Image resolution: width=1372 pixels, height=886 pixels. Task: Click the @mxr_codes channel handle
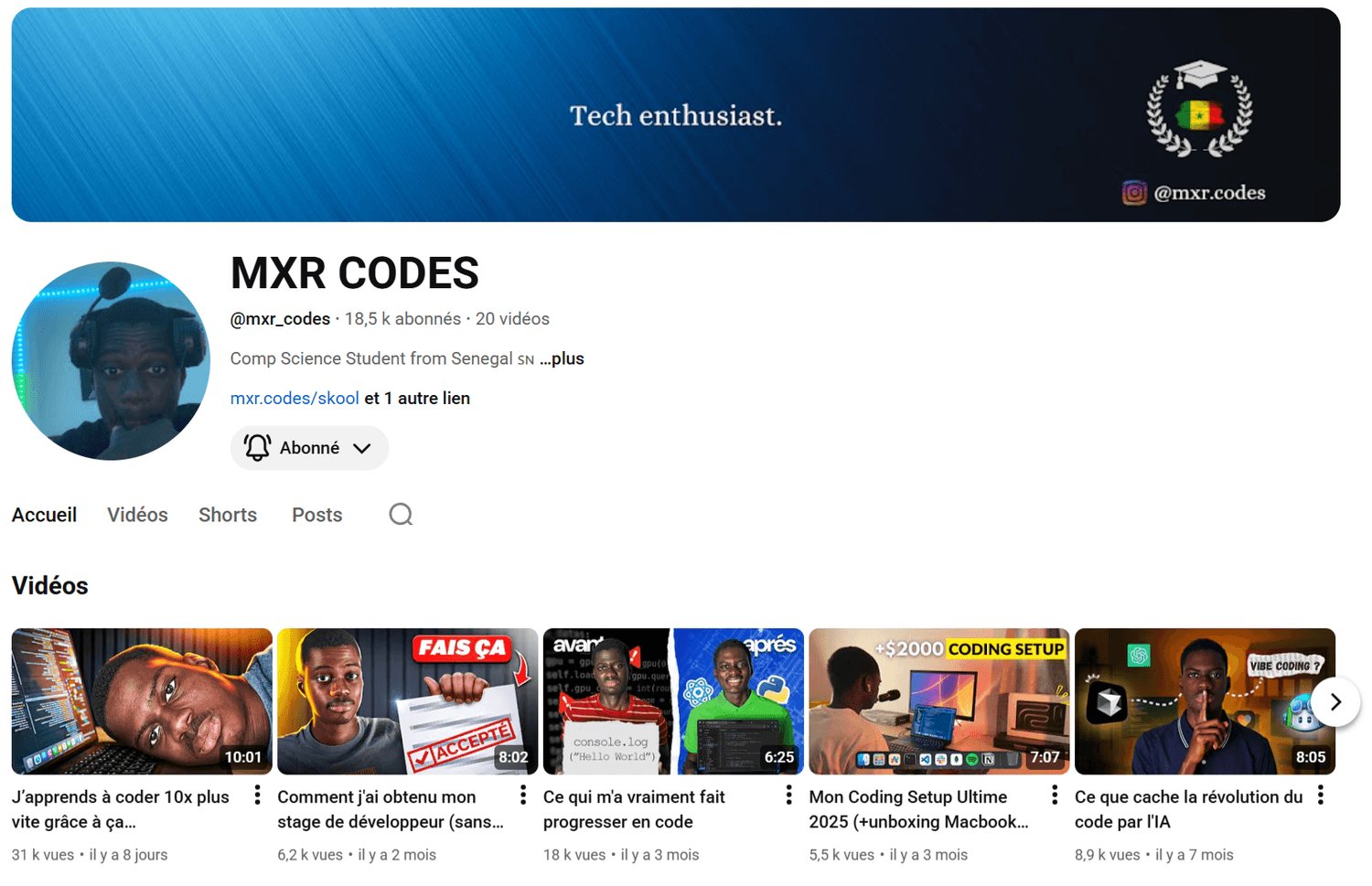pyautogui.click(x=280, y=319)
